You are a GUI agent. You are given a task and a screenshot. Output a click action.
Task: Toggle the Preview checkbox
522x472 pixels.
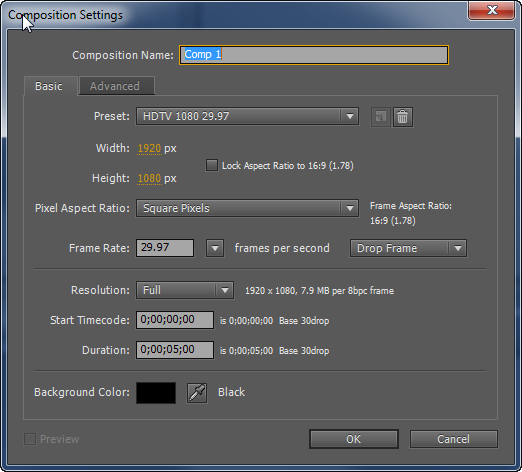click(x=30, y=439)
